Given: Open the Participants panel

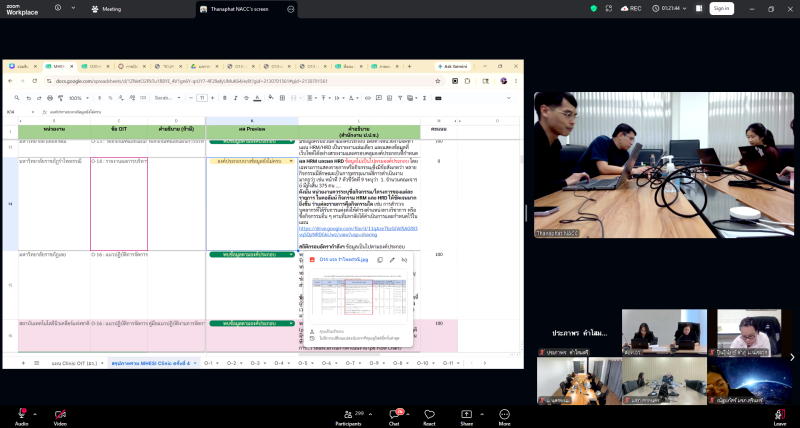Looking at the screenshot, I should point(348,417).
